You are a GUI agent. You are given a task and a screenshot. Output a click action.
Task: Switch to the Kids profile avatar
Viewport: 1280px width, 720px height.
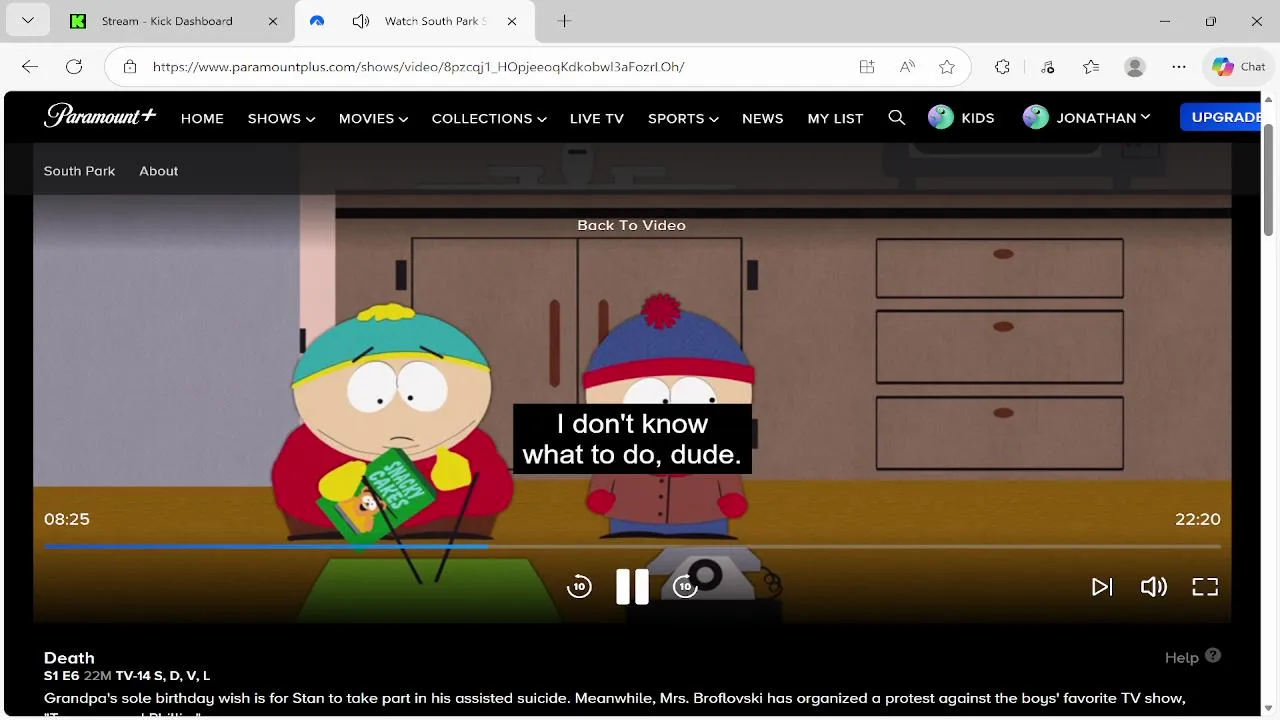pyautogui.click(x=941, y=118)
